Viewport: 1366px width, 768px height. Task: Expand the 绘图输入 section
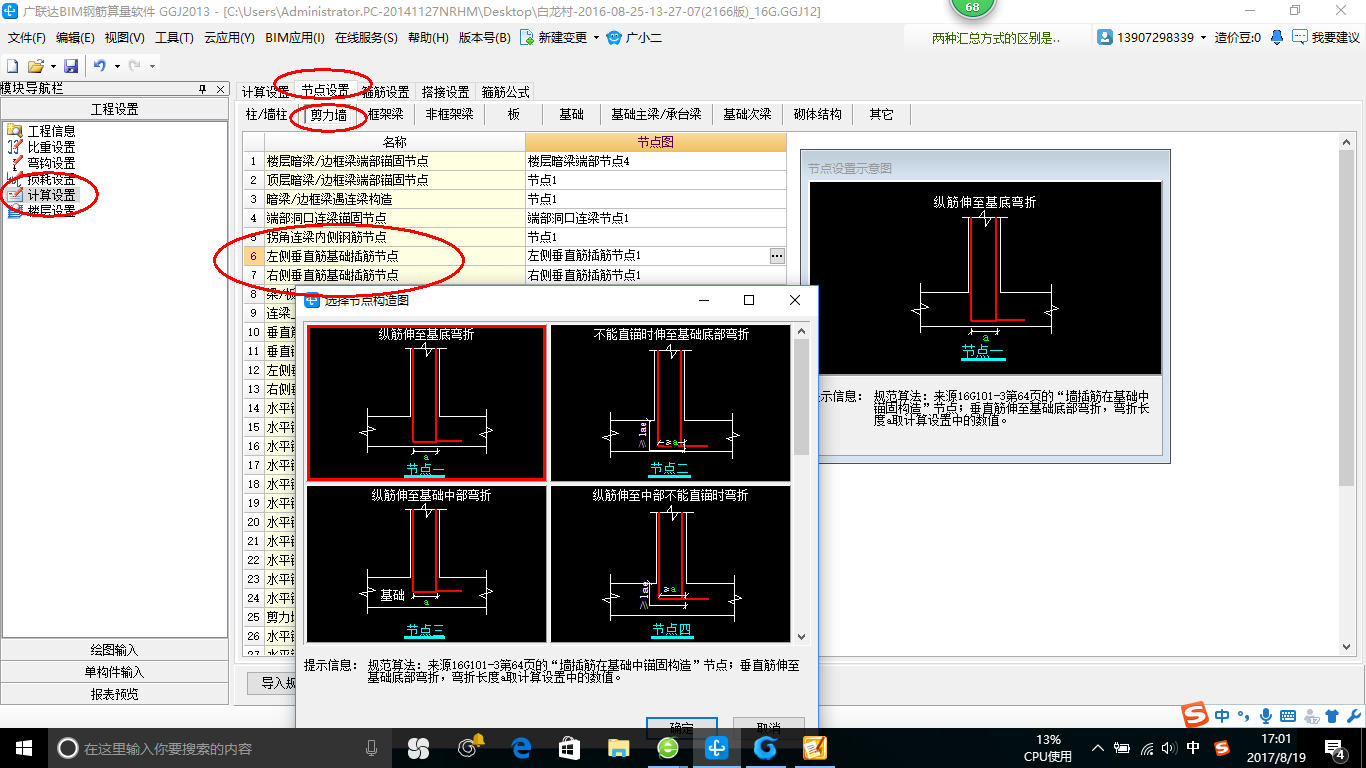click(x=114, y=650)
